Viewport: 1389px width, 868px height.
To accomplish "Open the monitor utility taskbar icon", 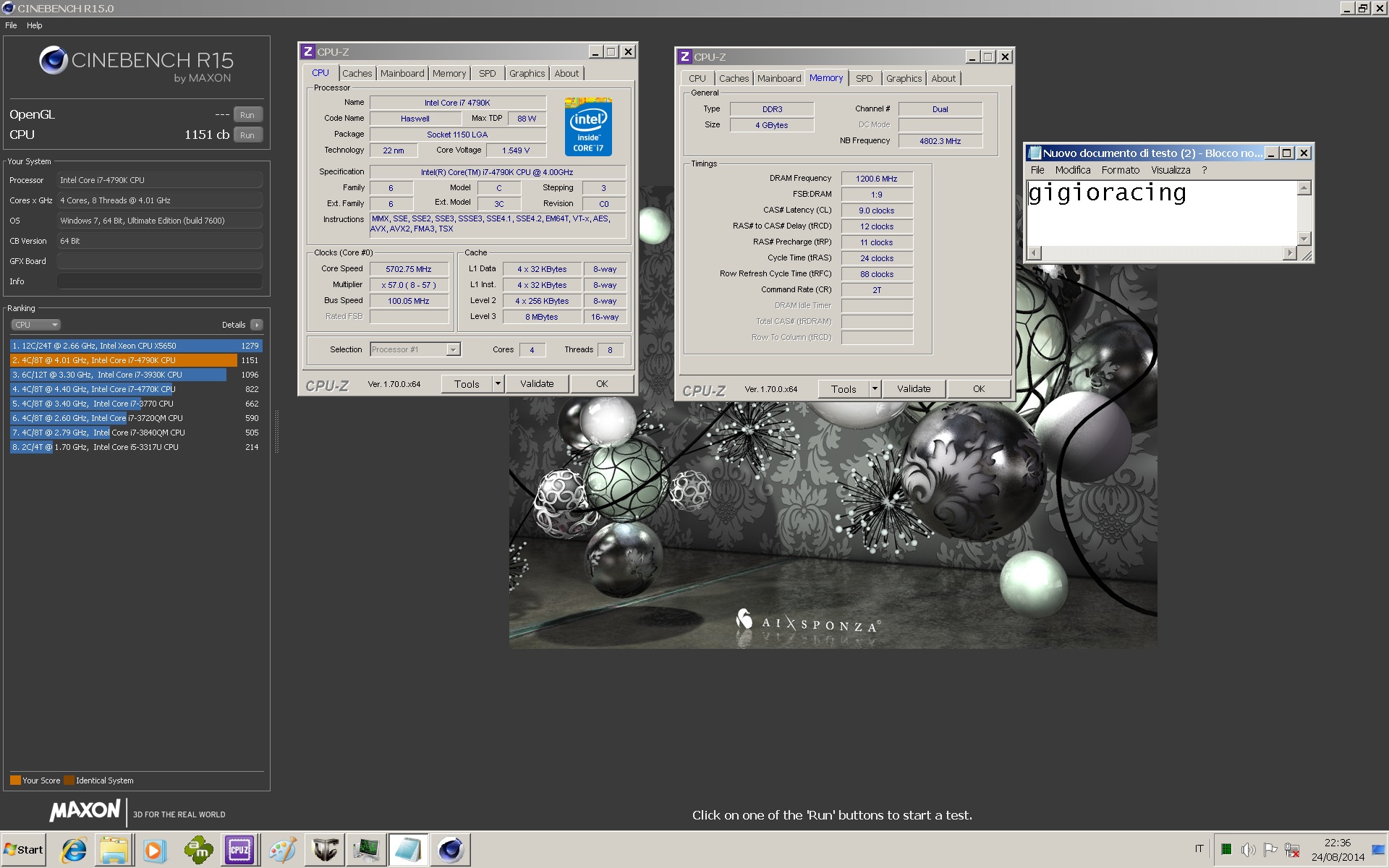I will tap(366, 850).
